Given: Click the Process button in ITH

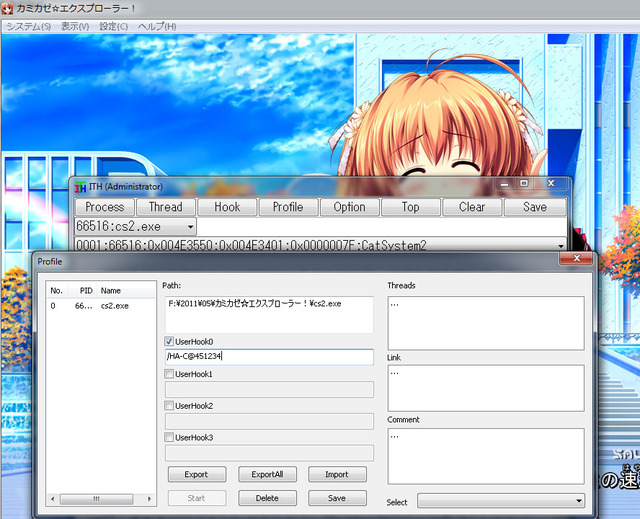Looking at the screenshot, I should pos(105,207).
